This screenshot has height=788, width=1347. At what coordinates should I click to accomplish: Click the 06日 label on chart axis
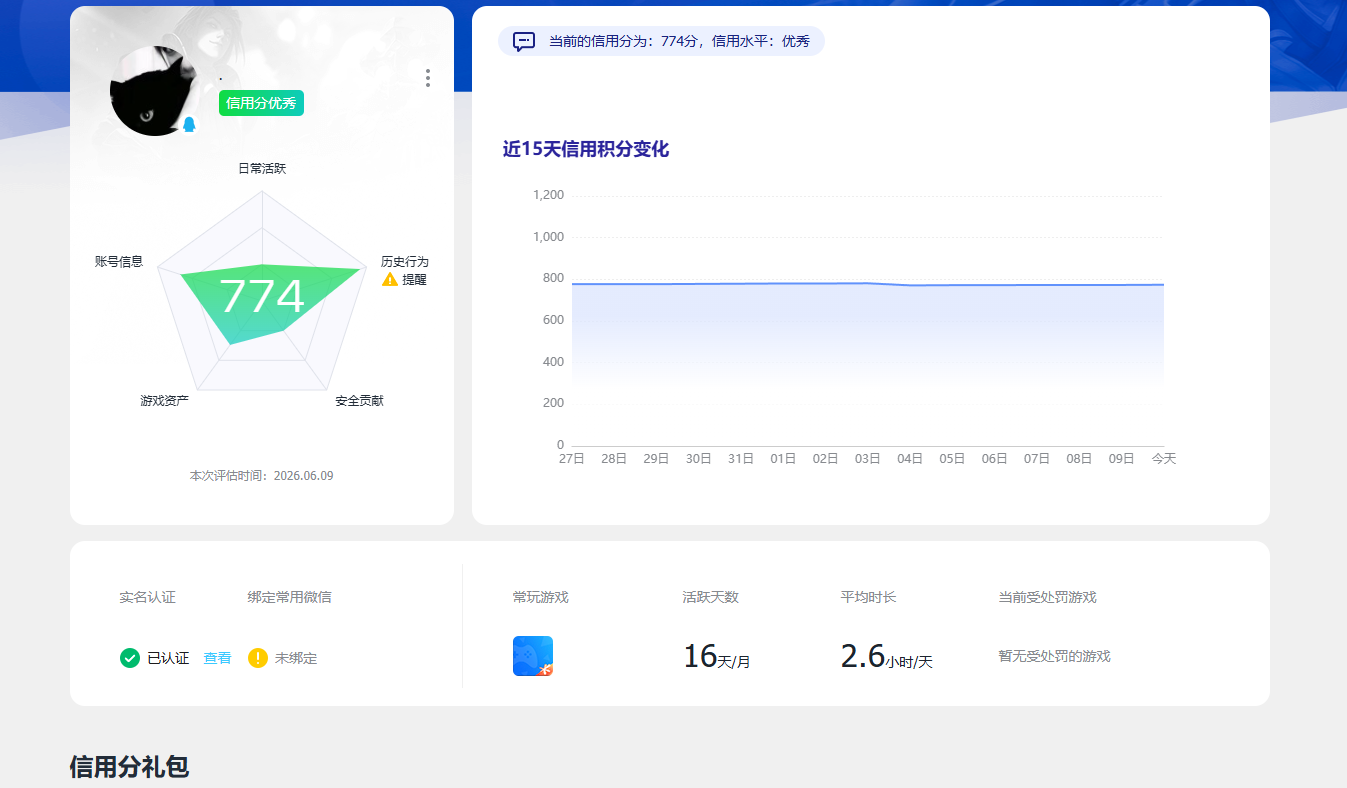995,459
